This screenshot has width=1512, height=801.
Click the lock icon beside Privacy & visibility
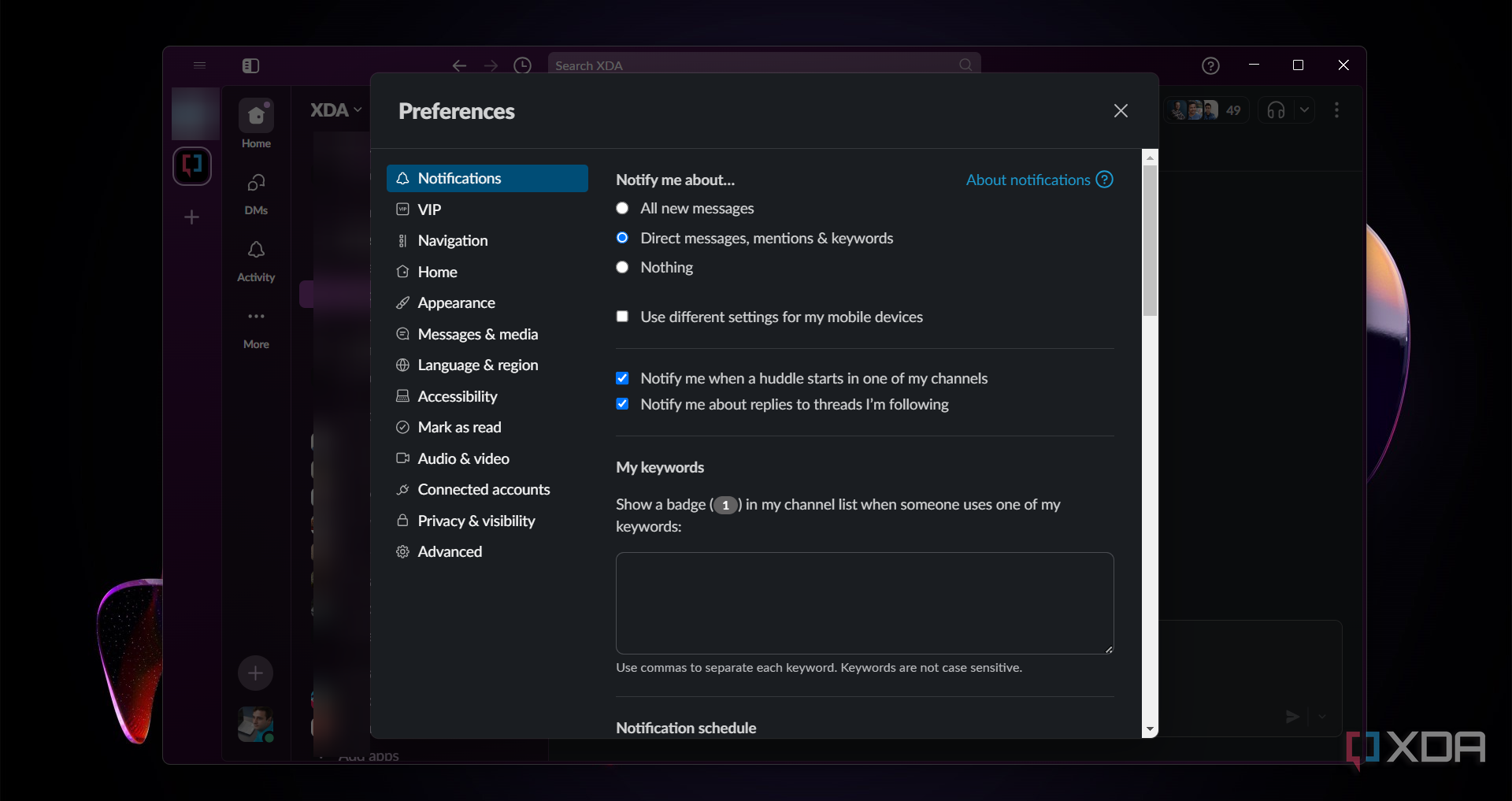pos(402,521)
